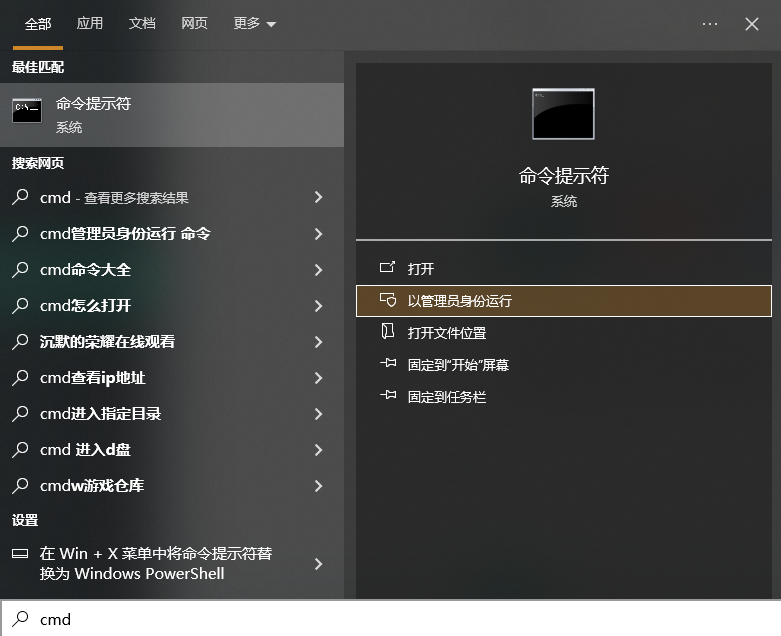Image resolution: width=781 pixels, height=636 pixels.
Task: Open suggestion cmdw游戏仓库
Action: [x=172, y=486]
